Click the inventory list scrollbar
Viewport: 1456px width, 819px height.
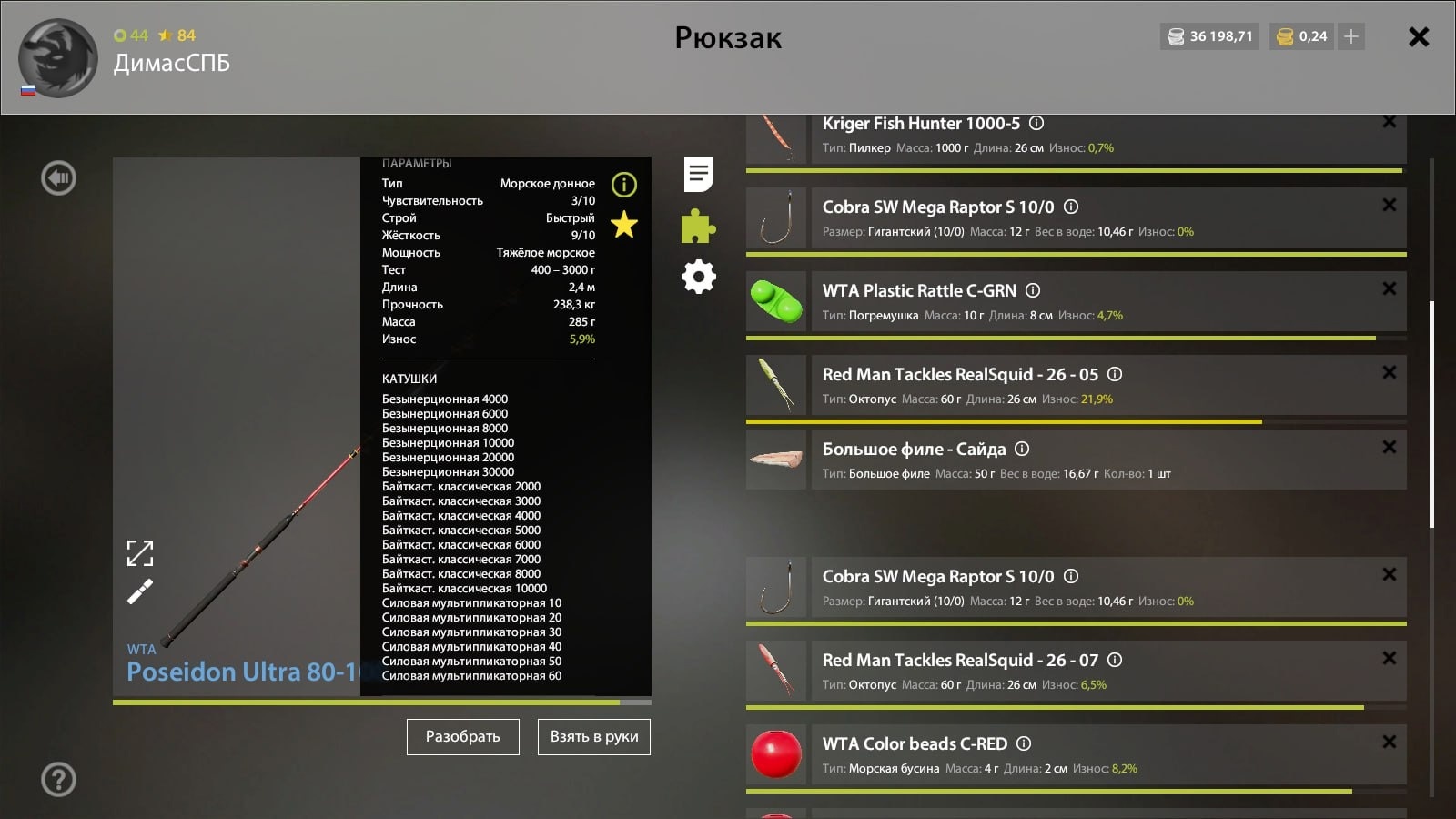click(1431, 414)
